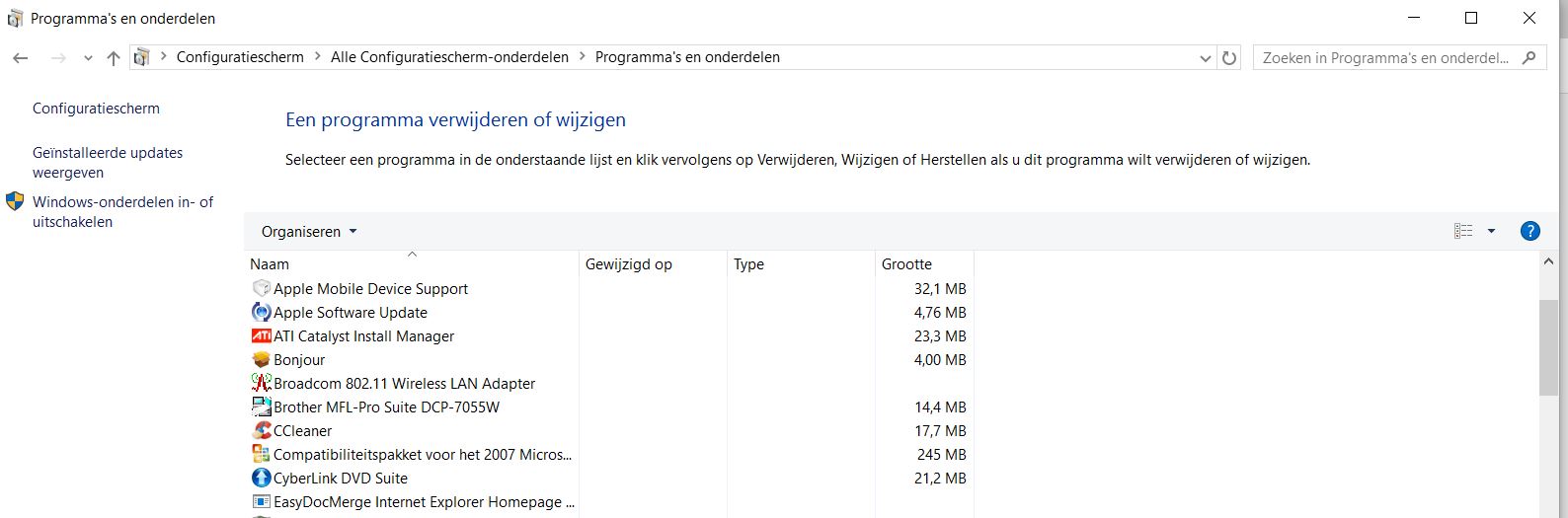Open the Organiseren dropdown menu
Image resolution: width=1568 pixels, height=518 pixels.
point(309,231)
